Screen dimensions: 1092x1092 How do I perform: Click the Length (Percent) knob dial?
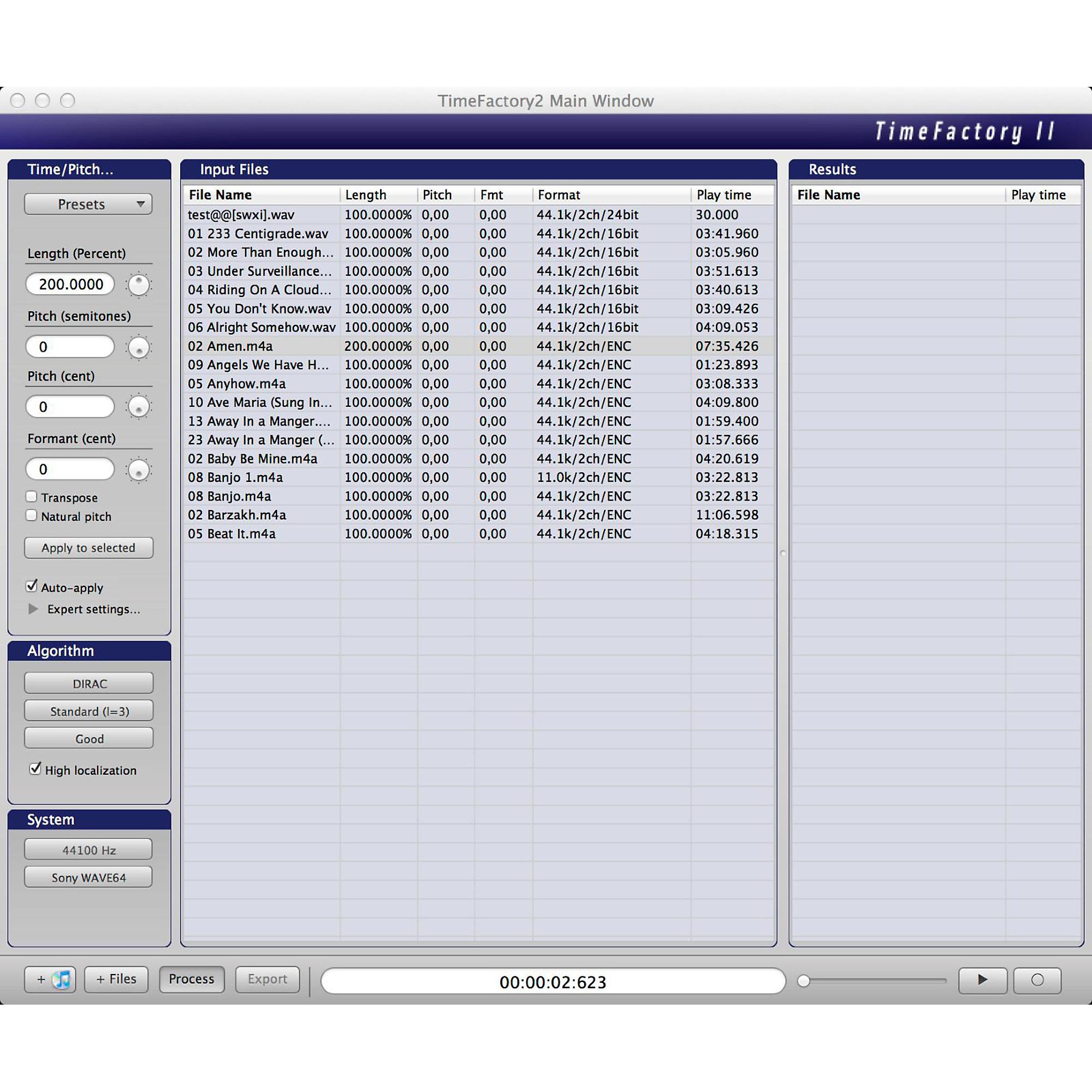point(139,285)
